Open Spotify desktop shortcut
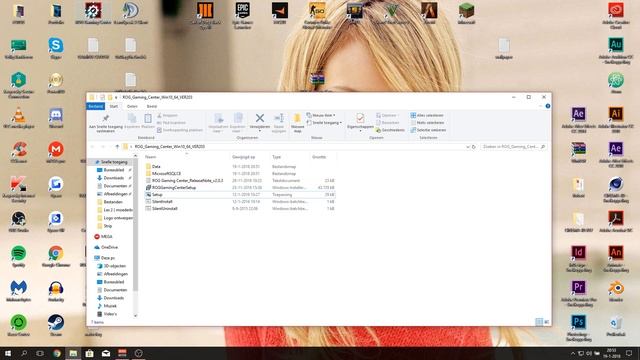Screen dimensions: 640x360 point(18,256)
